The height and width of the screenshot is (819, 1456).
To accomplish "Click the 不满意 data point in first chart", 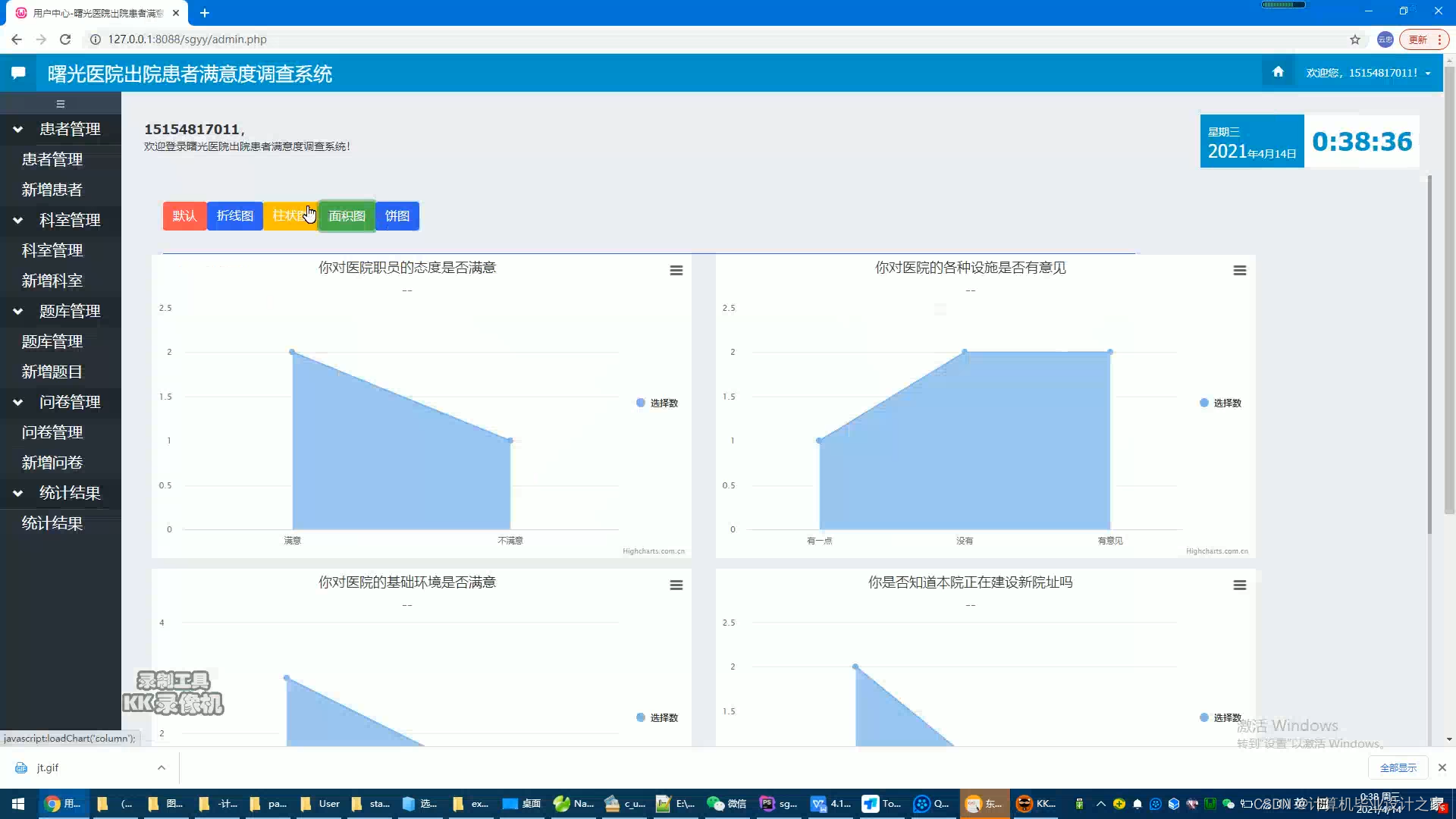I will pos(510,441).
